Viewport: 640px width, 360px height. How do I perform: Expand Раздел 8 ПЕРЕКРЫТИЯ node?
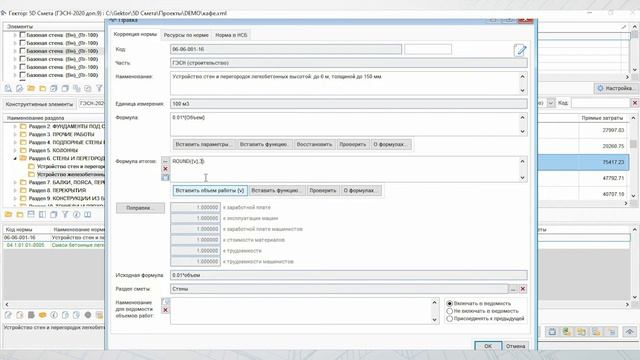coord(15,190)
